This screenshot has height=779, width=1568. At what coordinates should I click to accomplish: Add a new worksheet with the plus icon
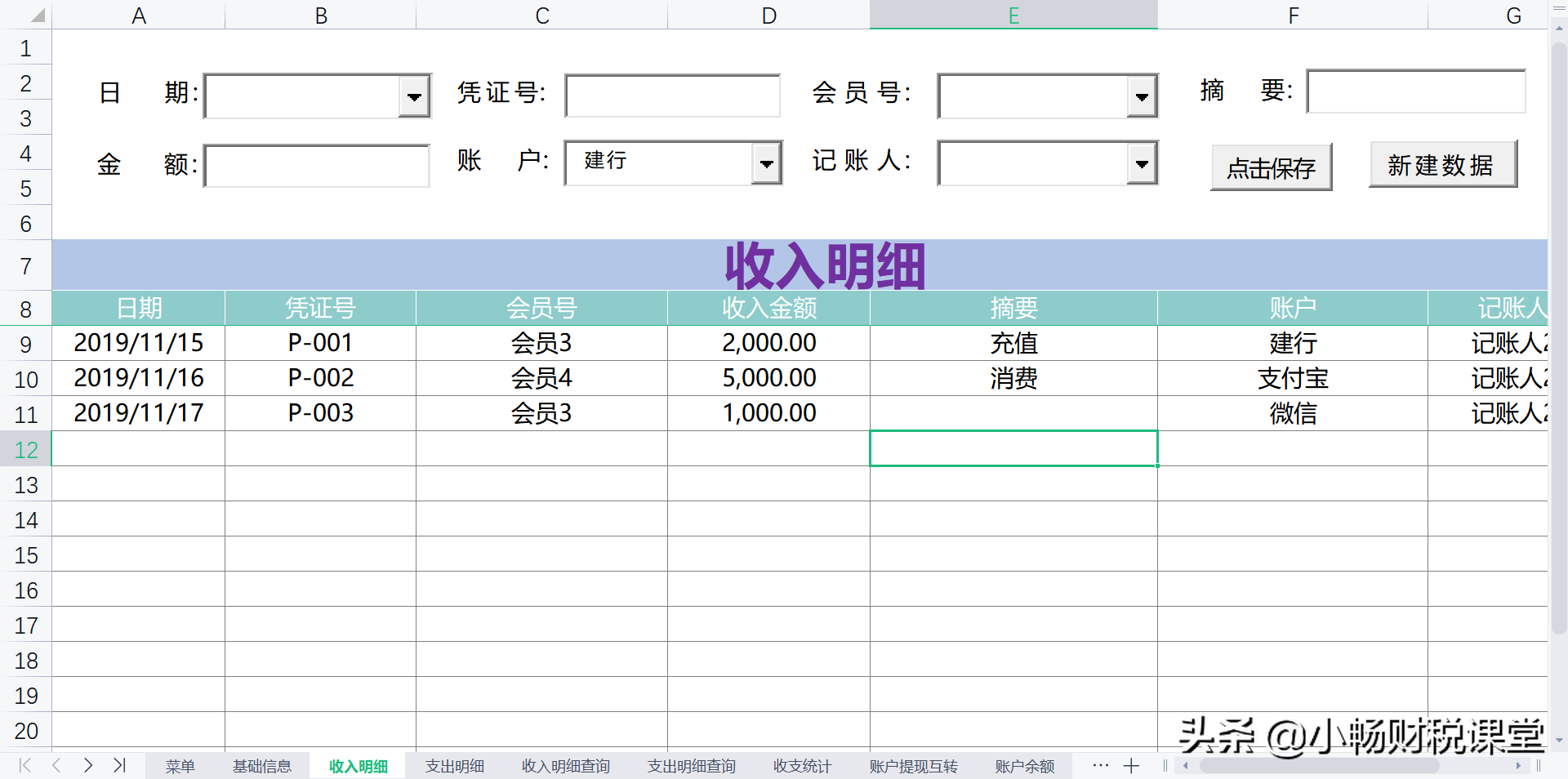pos(1131,766)
